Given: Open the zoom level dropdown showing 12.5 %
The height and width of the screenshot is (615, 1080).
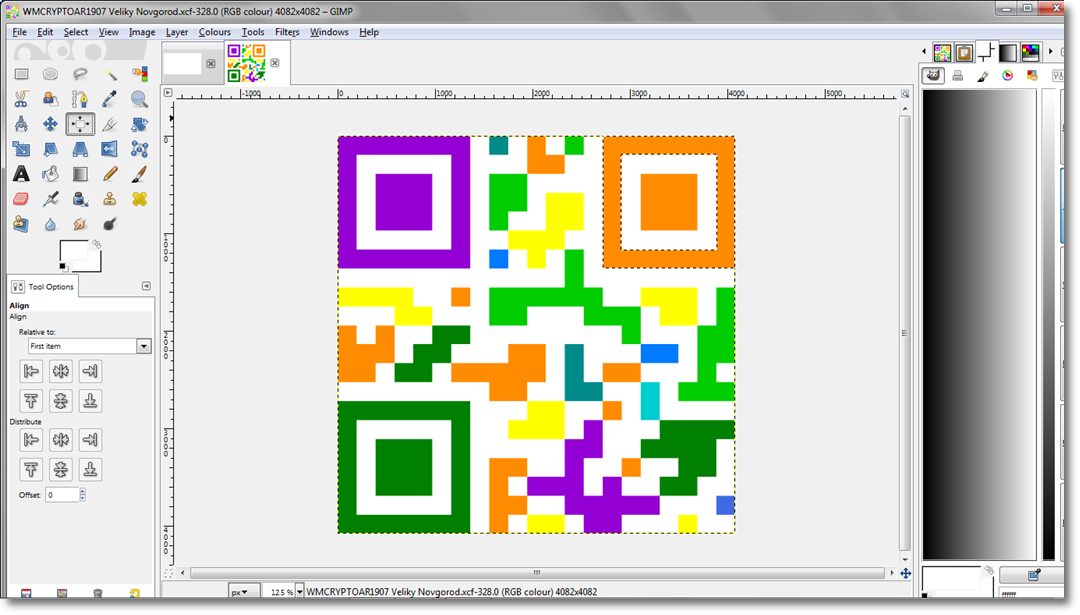Looking at the screenshot, I should (x=299, y=592).
